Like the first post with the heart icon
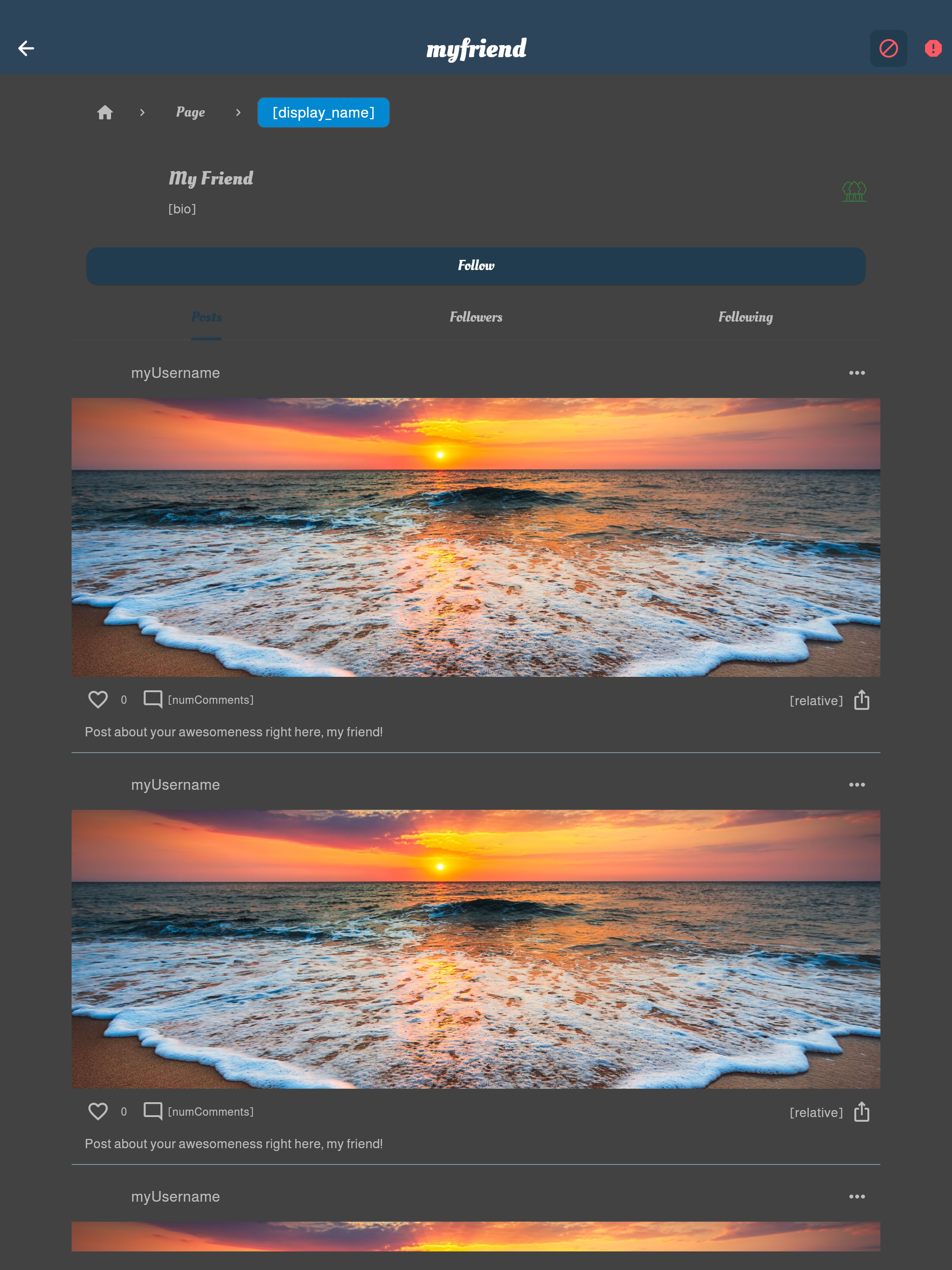This screenshot has height=1270, width=952. click(98, 699)
